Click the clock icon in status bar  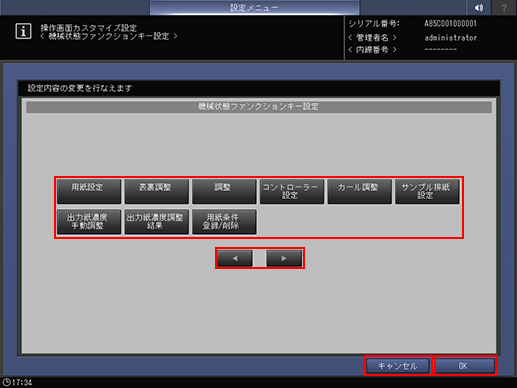[x=6, y=382]
